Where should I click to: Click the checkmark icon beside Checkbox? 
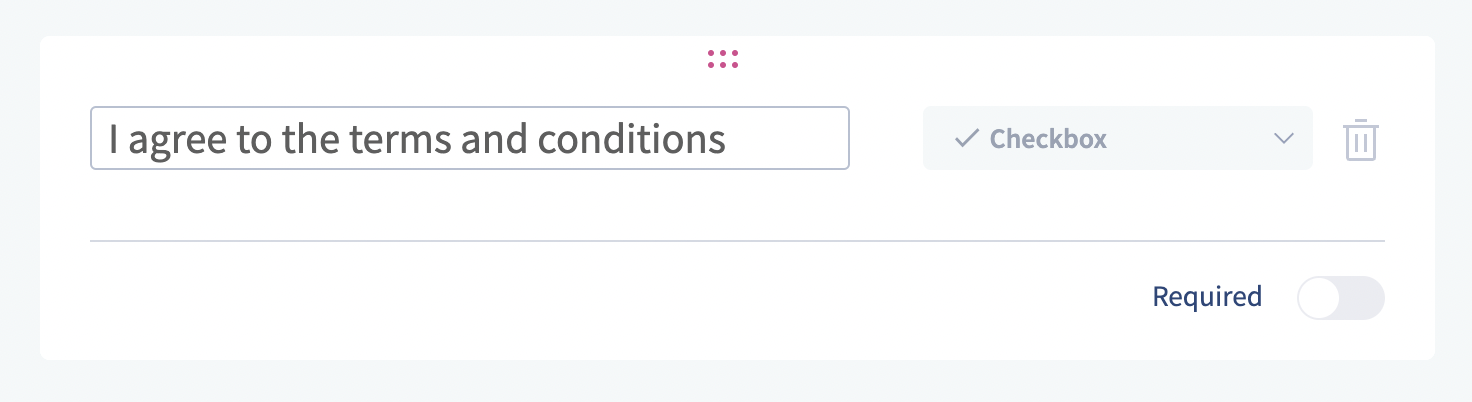pos(966,139)
